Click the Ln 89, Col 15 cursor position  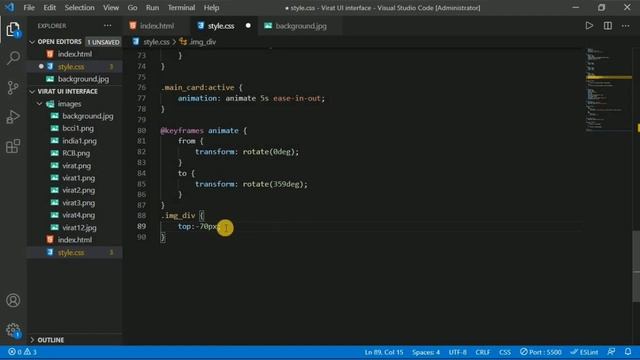(384, 352)
